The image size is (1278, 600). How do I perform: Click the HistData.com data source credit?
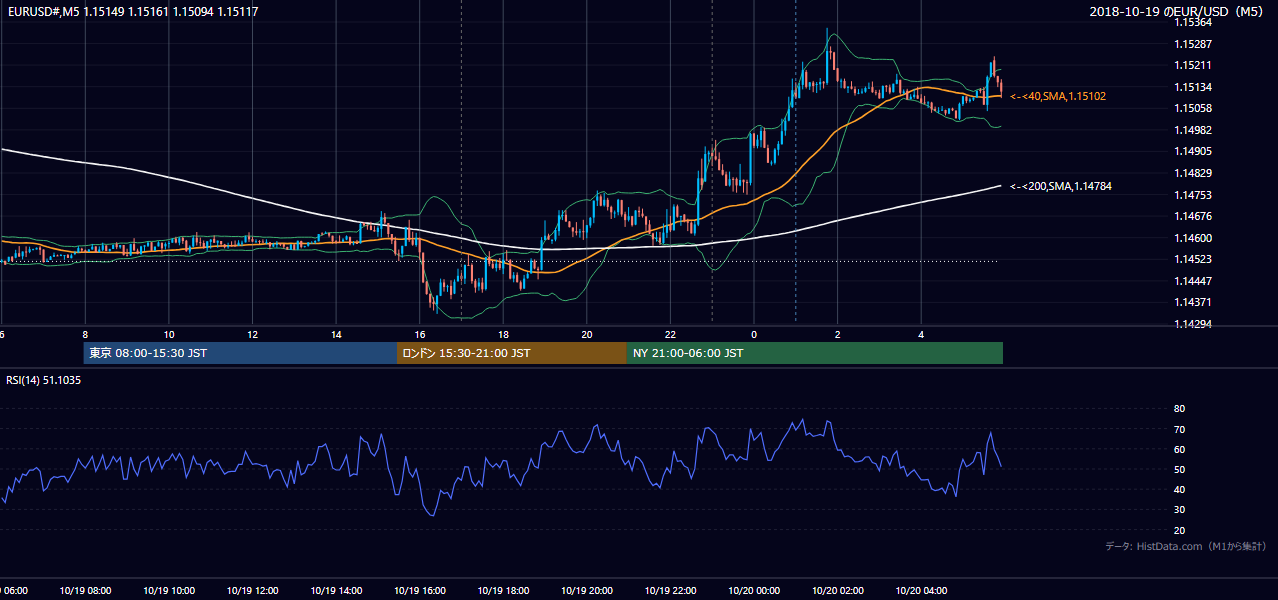[1186, 546]
